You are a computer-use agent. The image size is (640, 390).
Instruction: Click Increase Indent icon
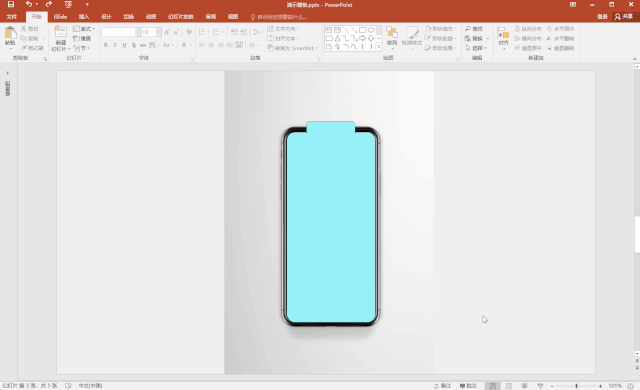point(244,32)
